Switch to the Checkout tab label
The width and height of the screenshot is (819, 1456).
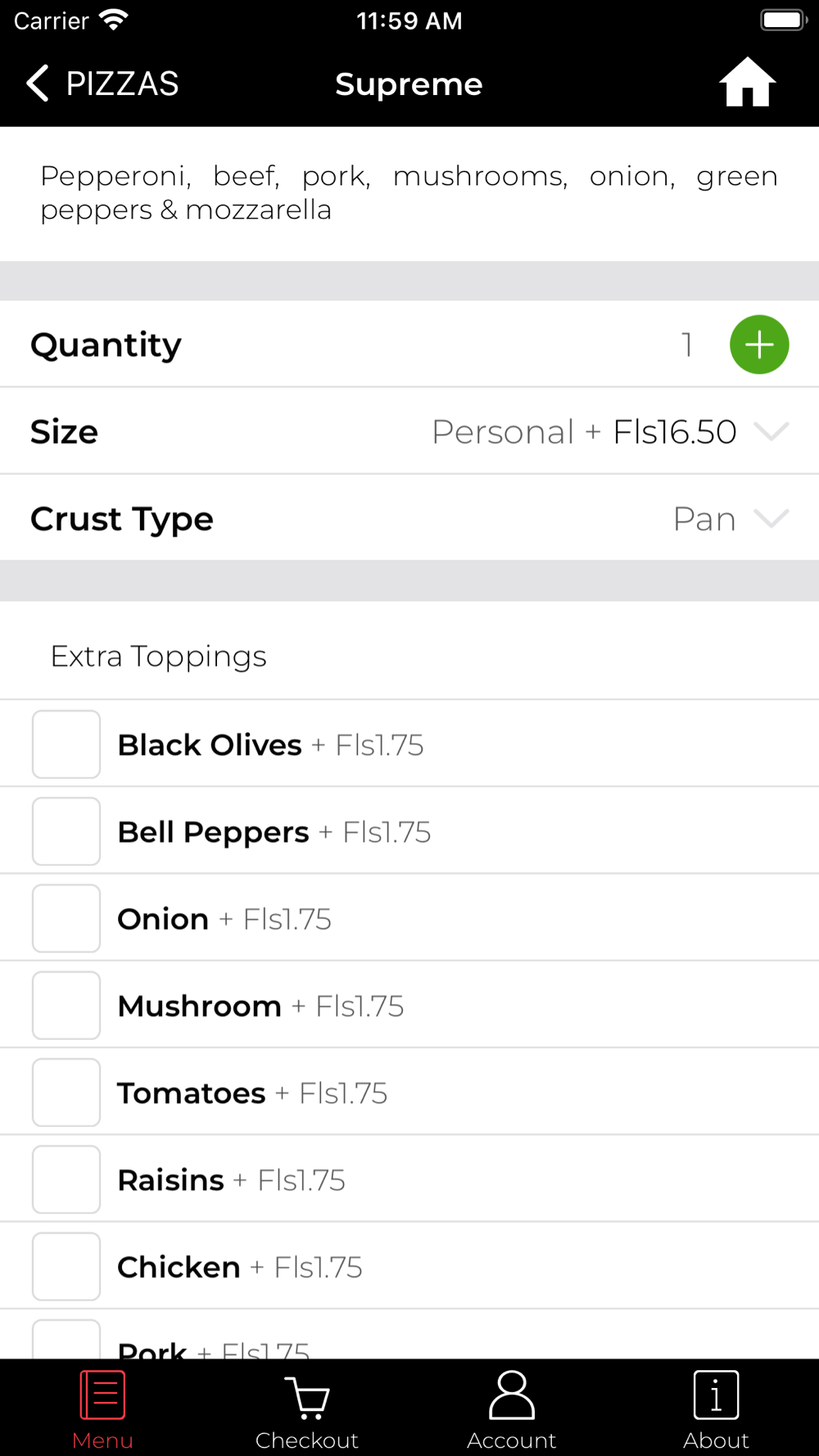307,1440
